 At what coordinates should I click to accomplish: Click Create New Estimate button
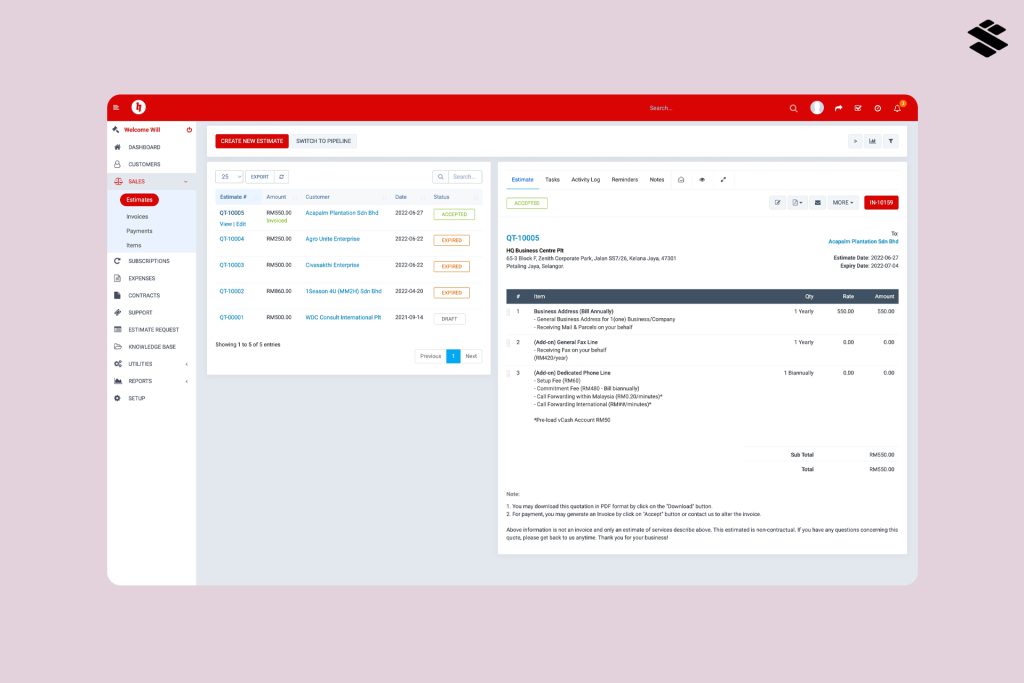point(252,141)
